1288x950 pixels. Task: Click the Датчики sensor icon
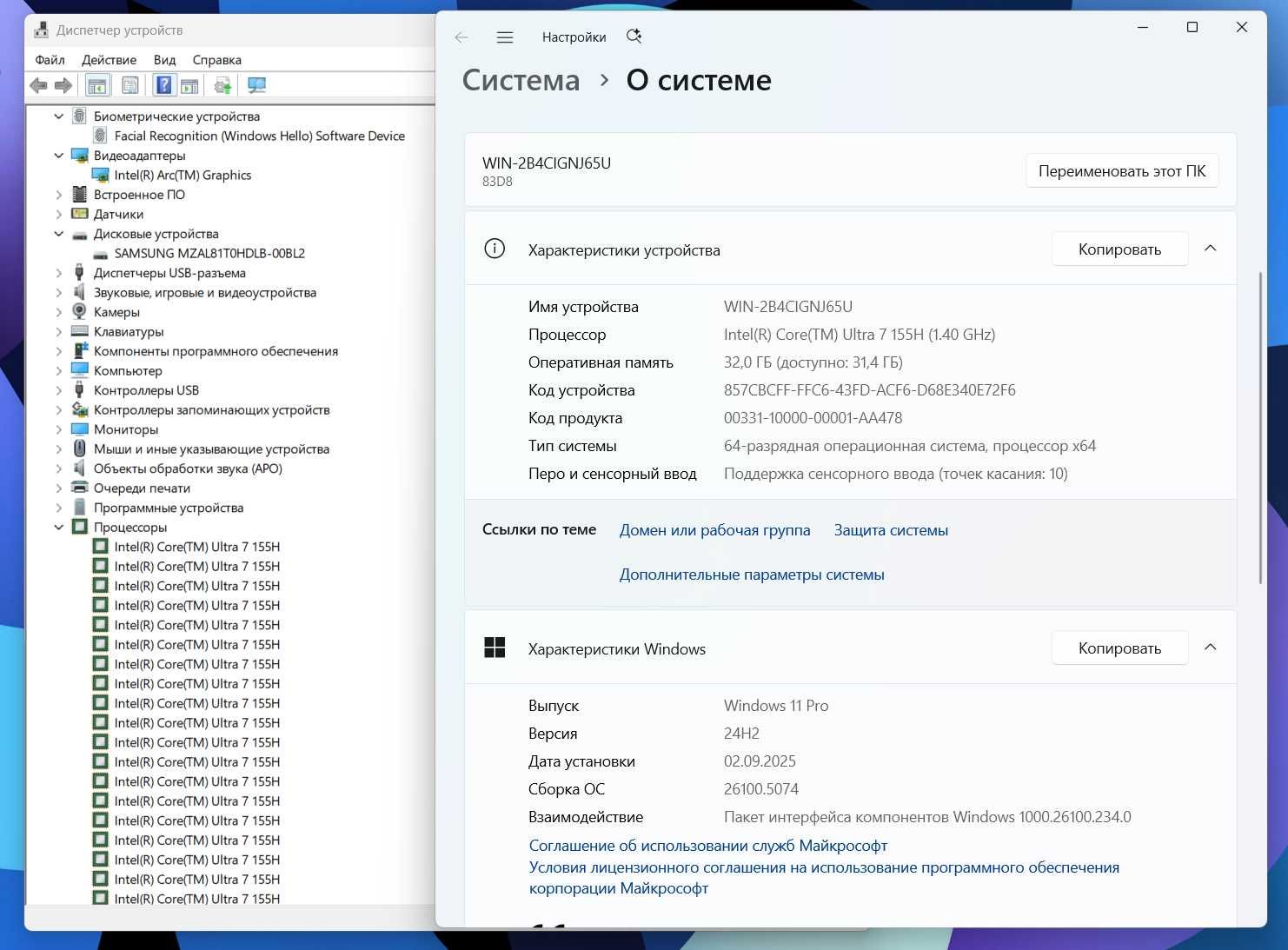[79, 214]
